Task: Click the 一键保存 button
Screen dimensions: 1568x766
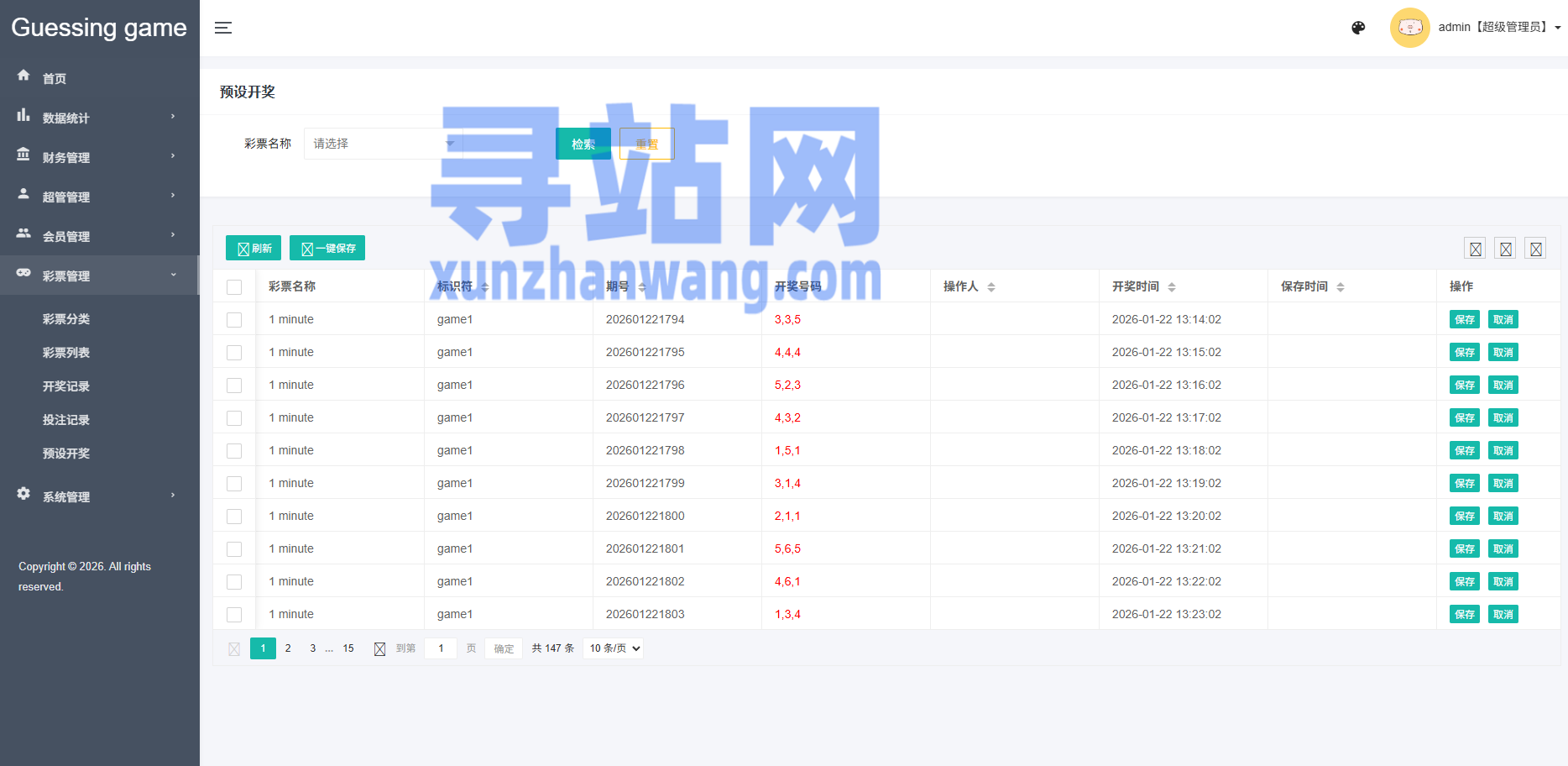Action: (x=327, y=249)
